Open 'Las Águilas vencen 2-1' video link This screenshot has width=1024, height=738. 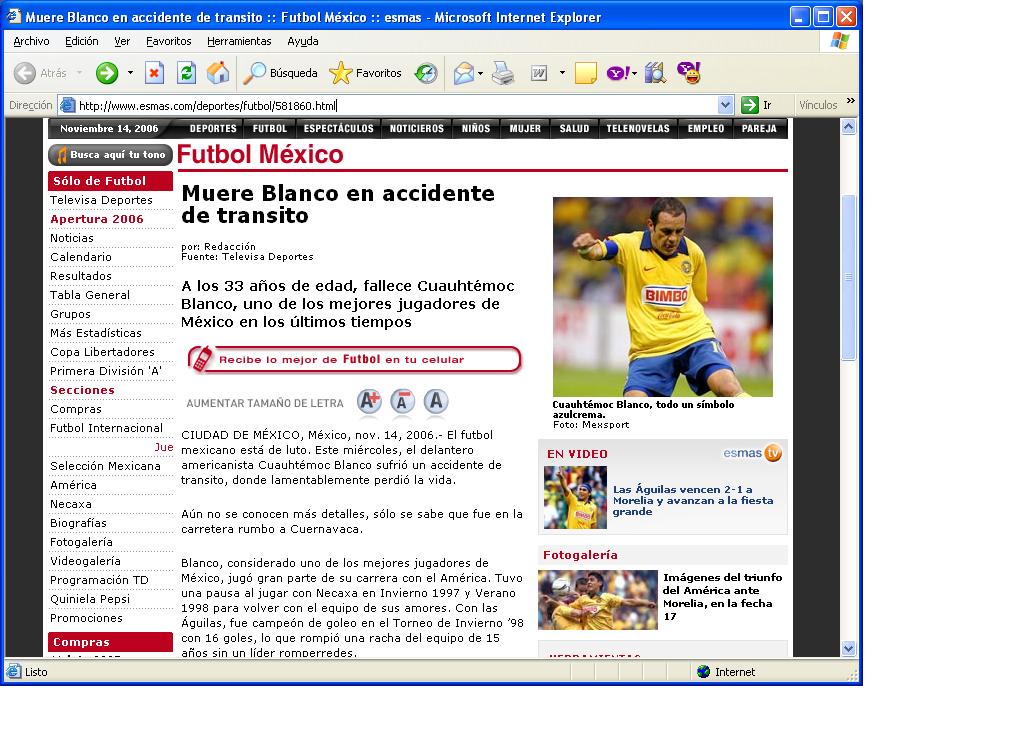click(693, 500)
